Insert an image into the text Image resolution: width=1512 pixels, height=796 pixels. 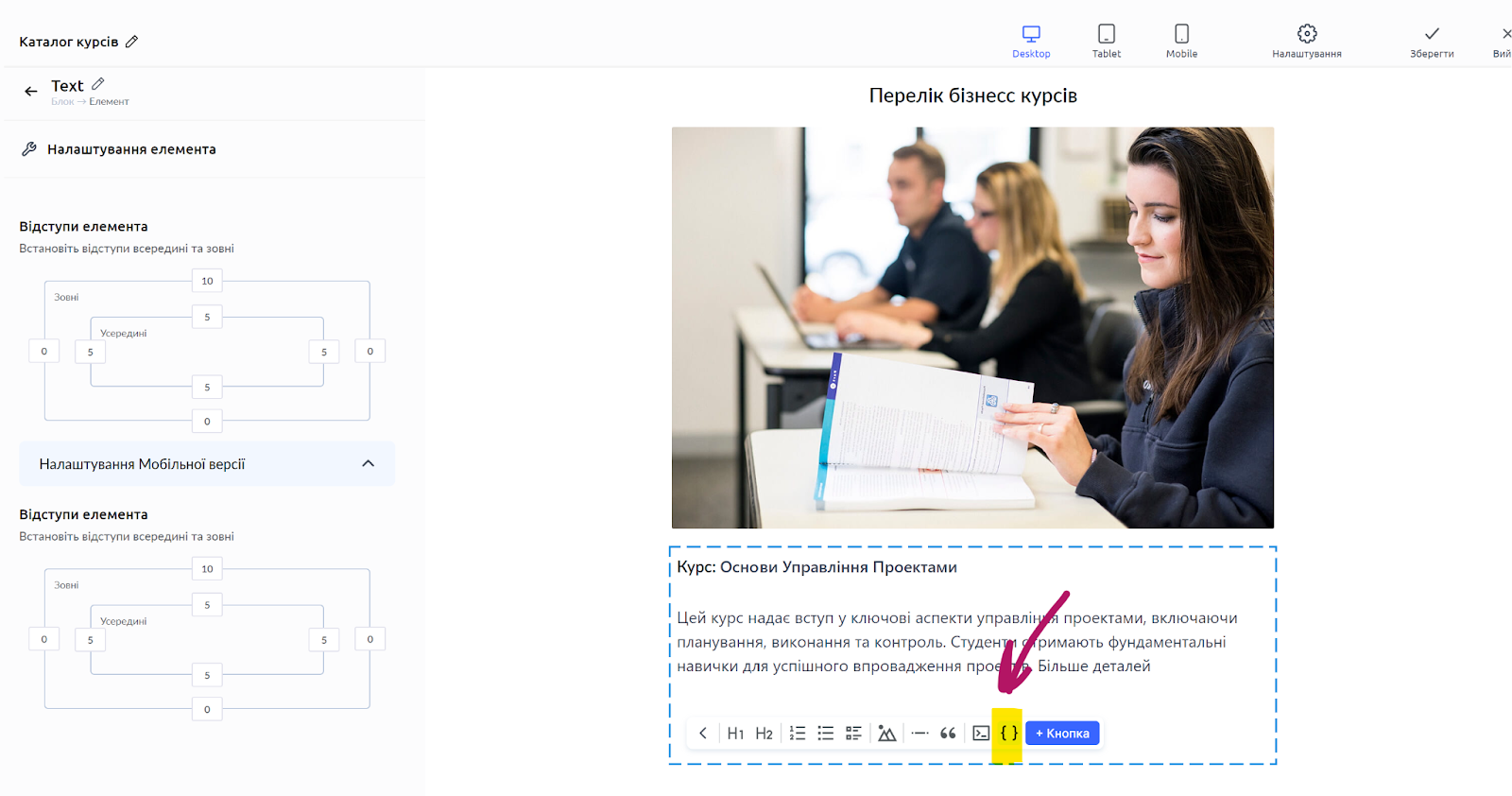pyautogui.click(x=886, y=734)
